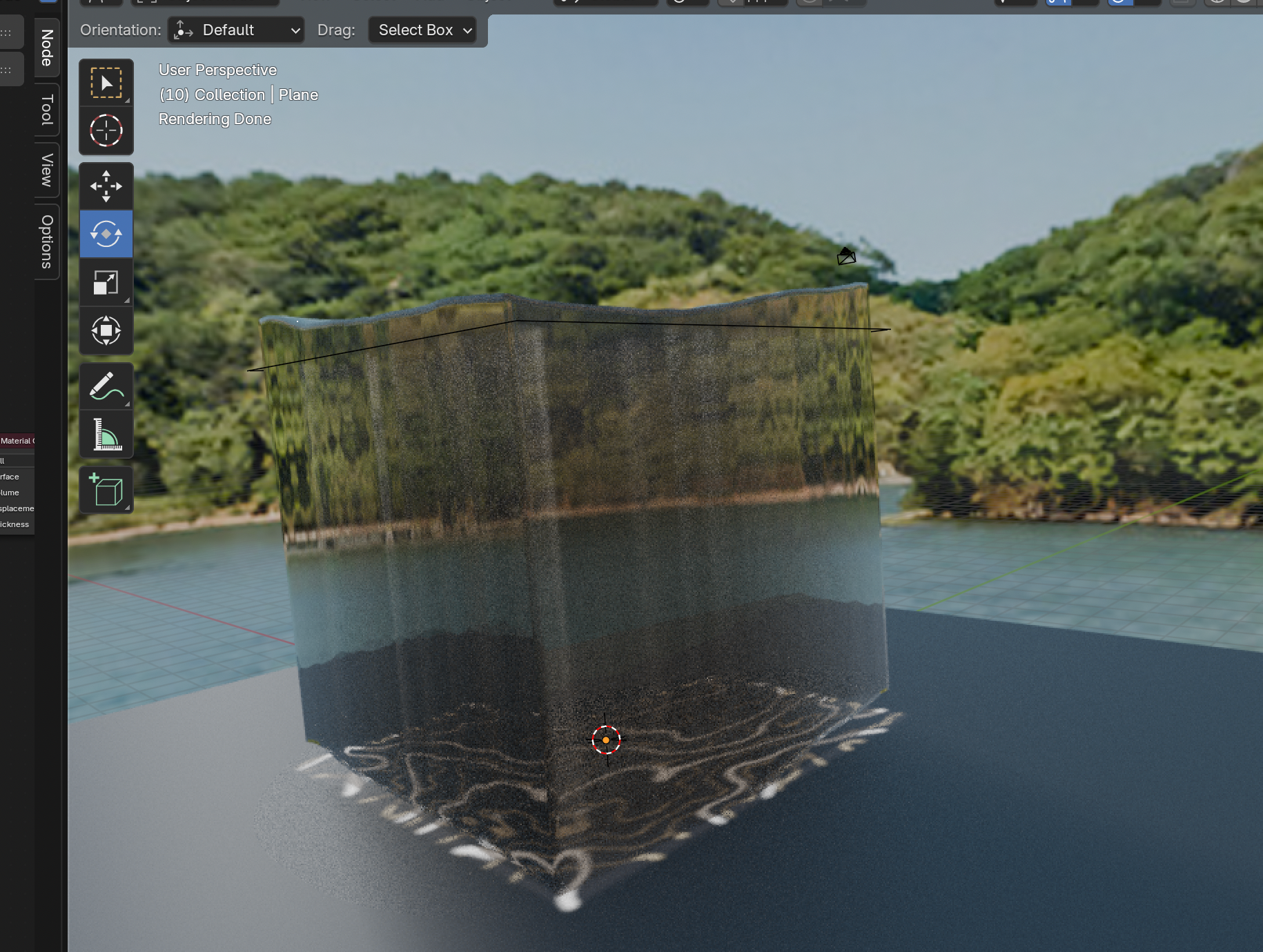Click the 'User Perspective' viewport text

217,70
